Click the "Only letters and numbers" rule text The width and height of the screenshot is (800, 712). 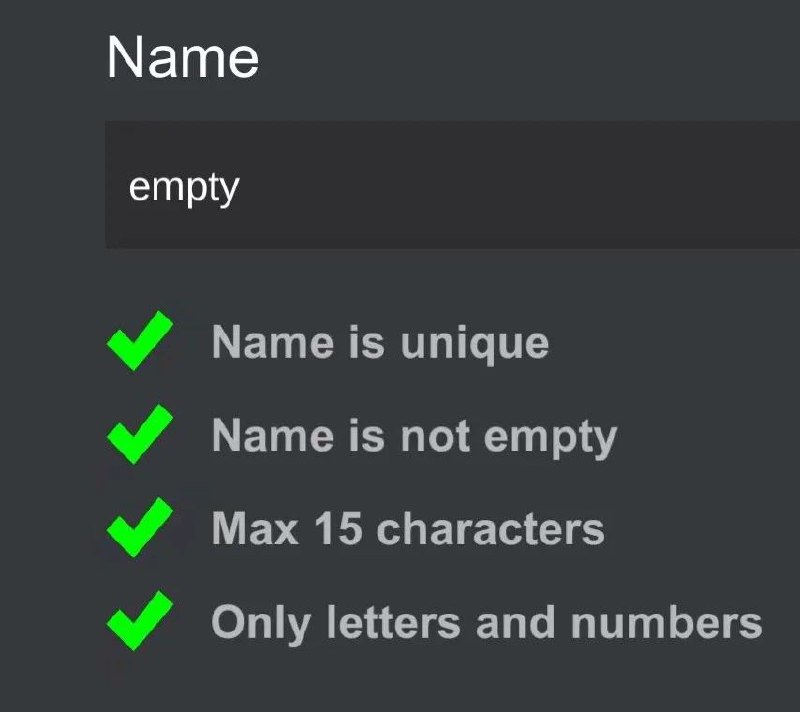click(486, 622)
